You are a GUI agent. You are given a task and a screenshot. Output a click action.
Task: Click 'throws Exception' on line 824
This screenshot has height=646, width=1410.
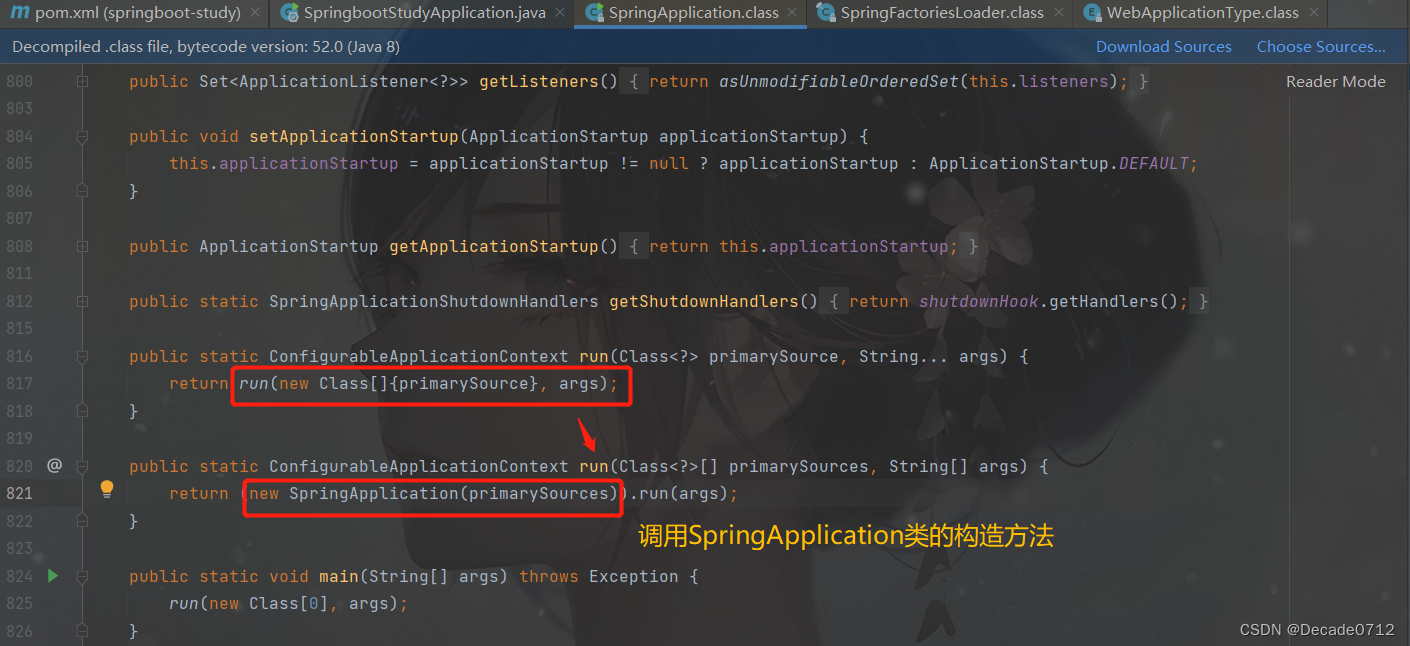599,576
